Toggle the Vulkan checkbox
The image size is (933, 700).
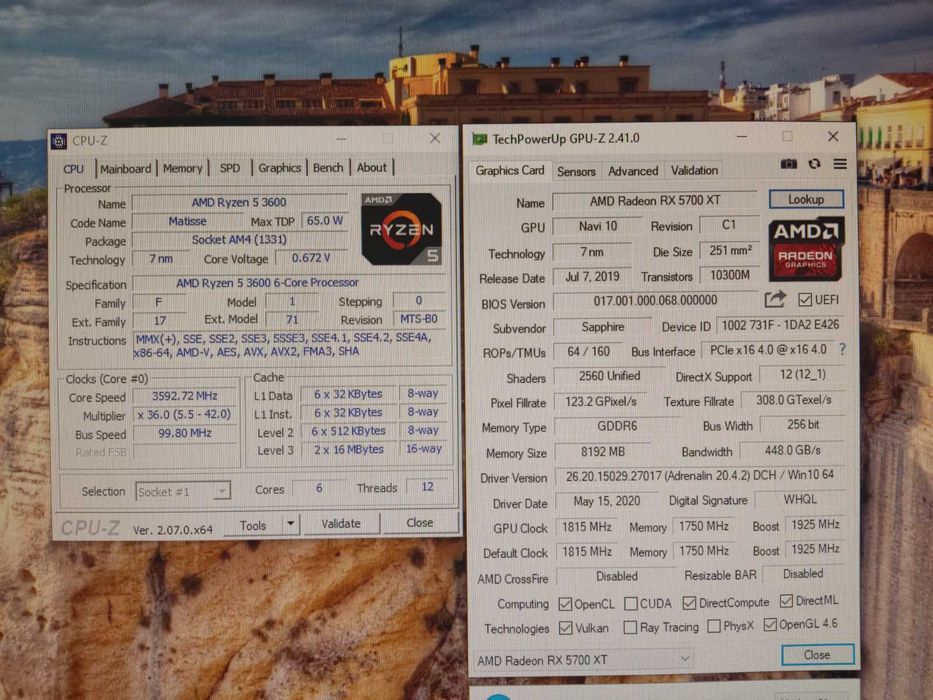(566, 628)
